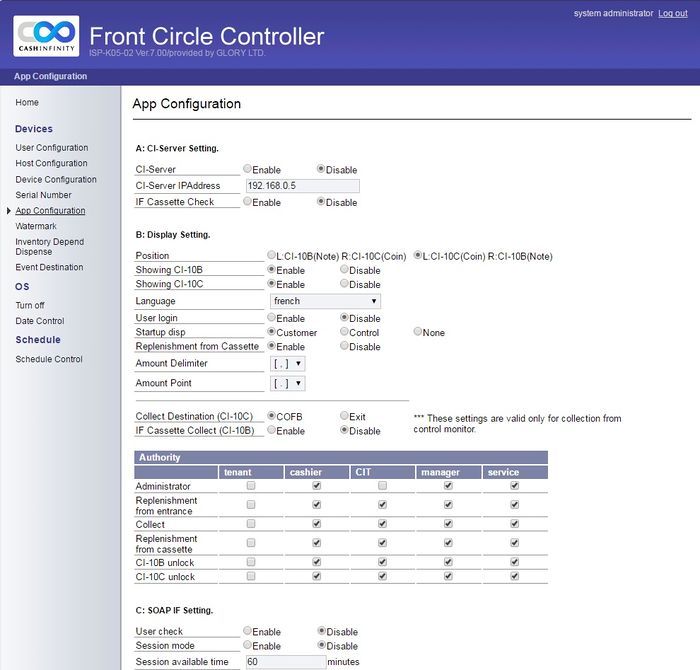The height and width of the screenshot is (670, 700).
Task: Open the Amount Delimiter dropdown
Action: click(x=288, y=363)
